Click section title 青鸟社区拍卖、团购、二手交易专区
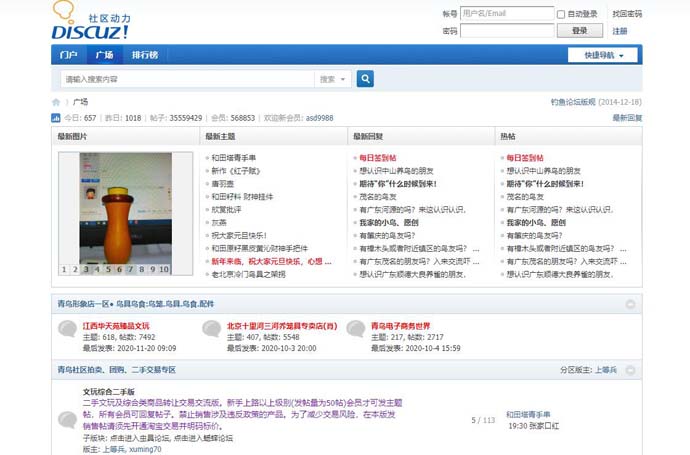 pos(117,370)
